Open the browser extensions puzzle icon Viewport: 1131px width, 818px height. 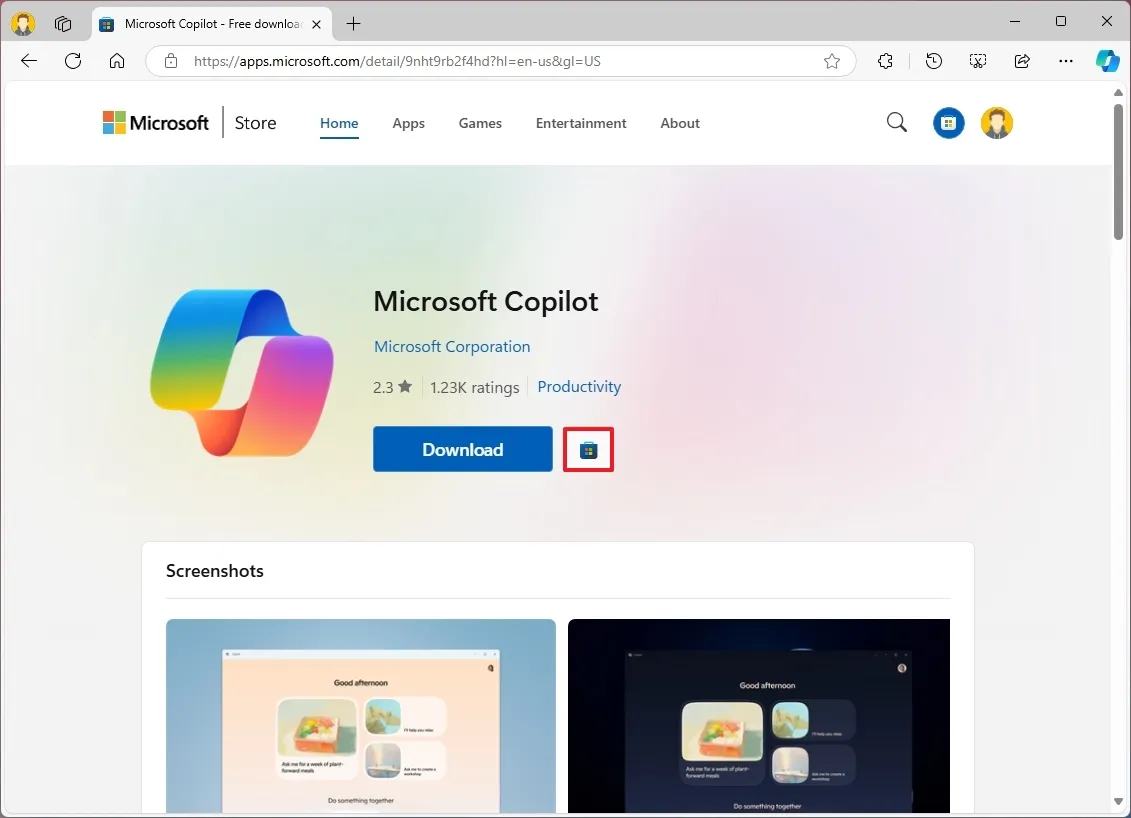tap(886, 61)
